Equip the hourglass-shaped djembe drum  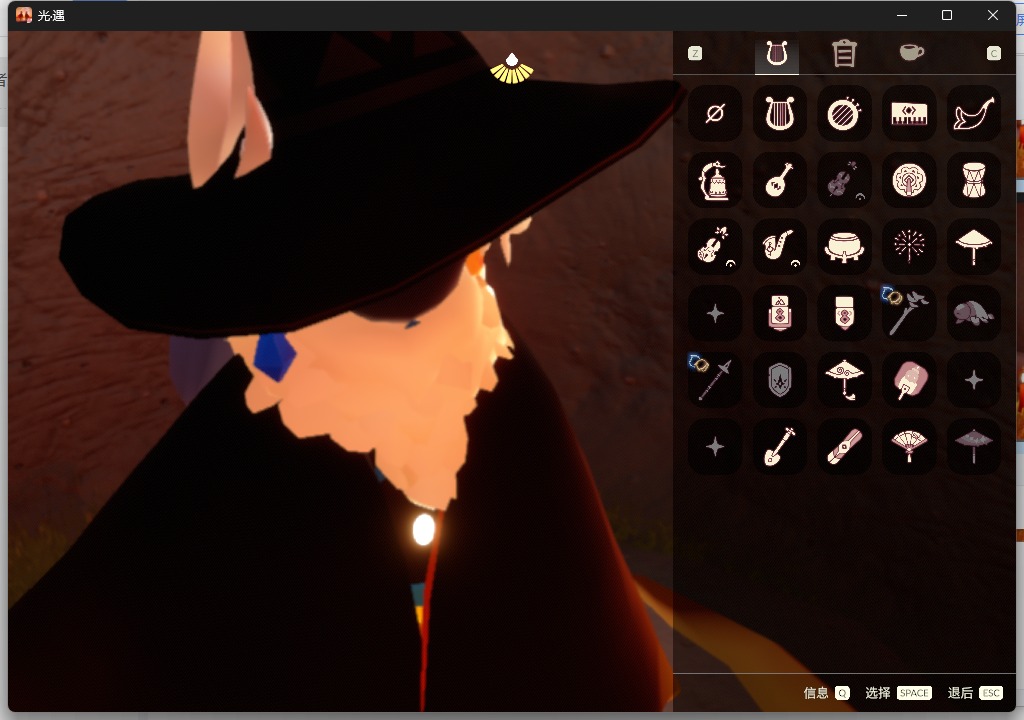[973, 180]
